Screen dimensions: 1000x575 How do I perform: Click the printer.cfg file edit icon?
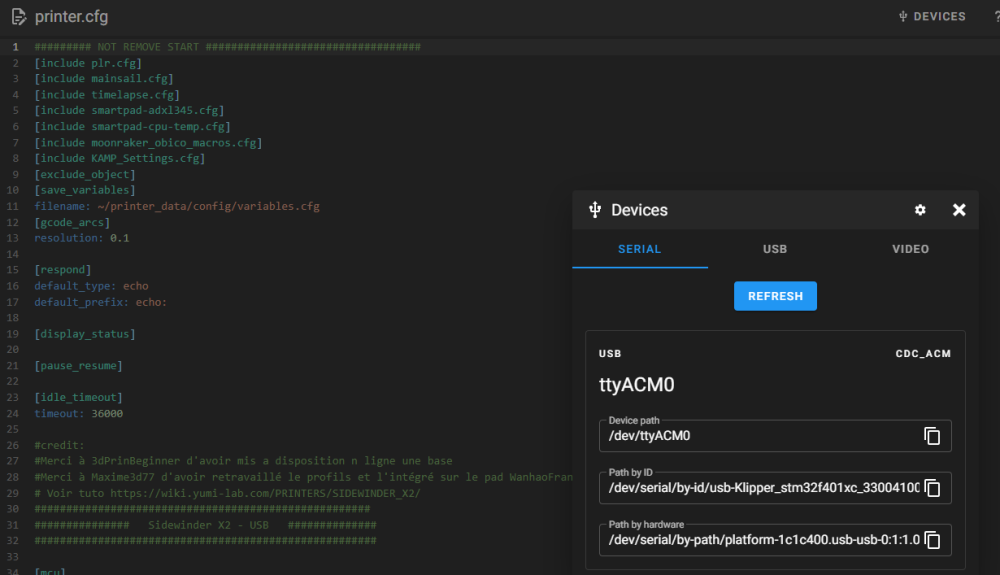pos(19,17)
